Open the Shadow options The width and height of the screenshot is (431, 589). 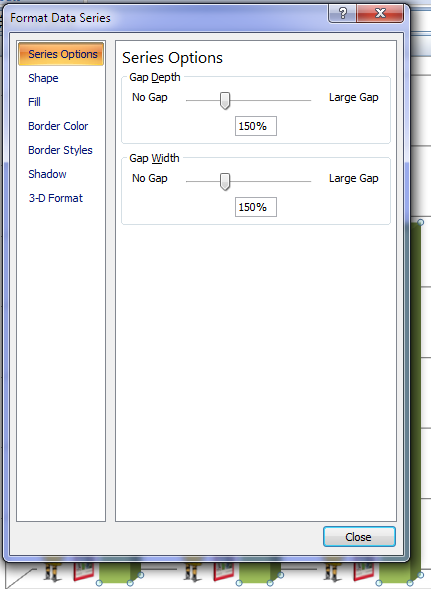(47, 174)
